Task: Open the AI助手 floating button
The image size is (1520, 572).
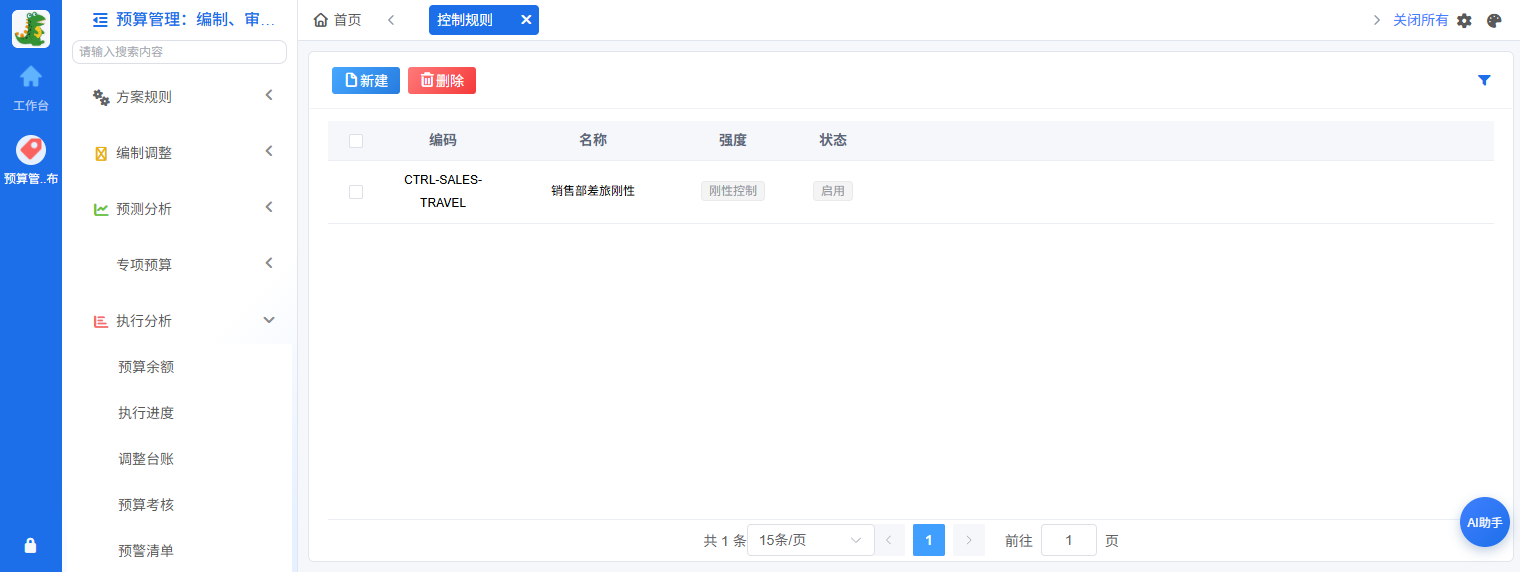Action: point(1485,522)
